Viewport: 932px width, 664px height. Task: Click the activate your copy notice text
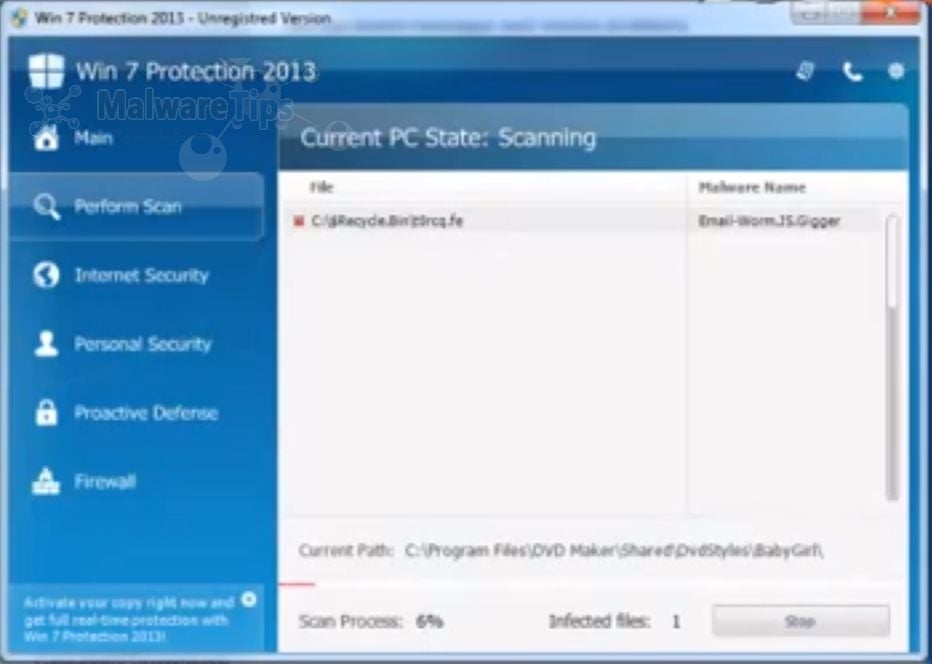(x=129, y=619)
